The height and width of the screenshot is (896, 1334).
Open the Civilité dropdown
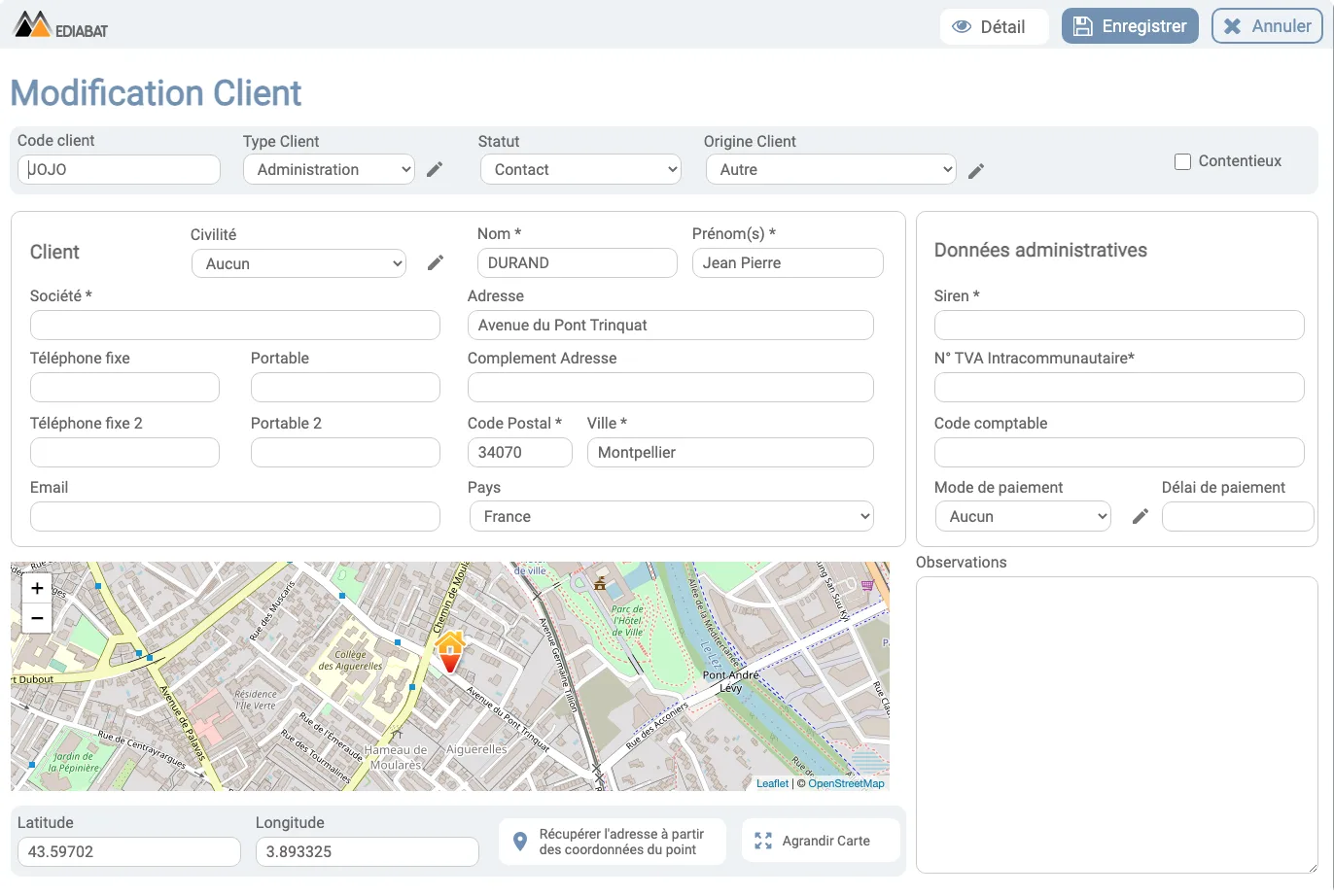(x=299, y=263)
